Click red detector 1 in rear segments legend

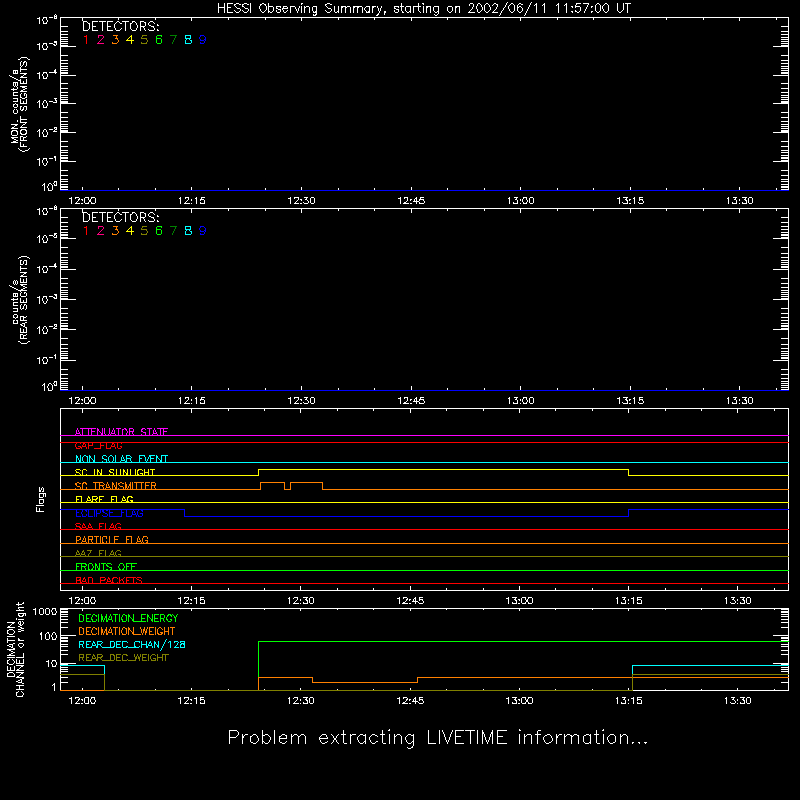pos(86,231)
